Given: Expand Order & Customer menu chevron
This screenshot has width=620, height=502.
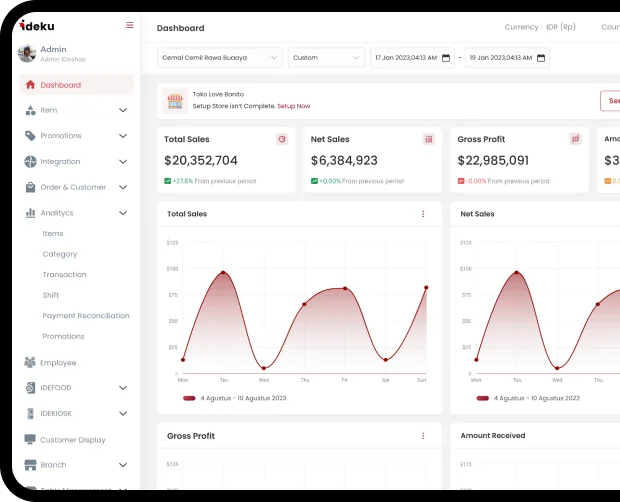Looking at the screenshot, I should coord(123,187).
